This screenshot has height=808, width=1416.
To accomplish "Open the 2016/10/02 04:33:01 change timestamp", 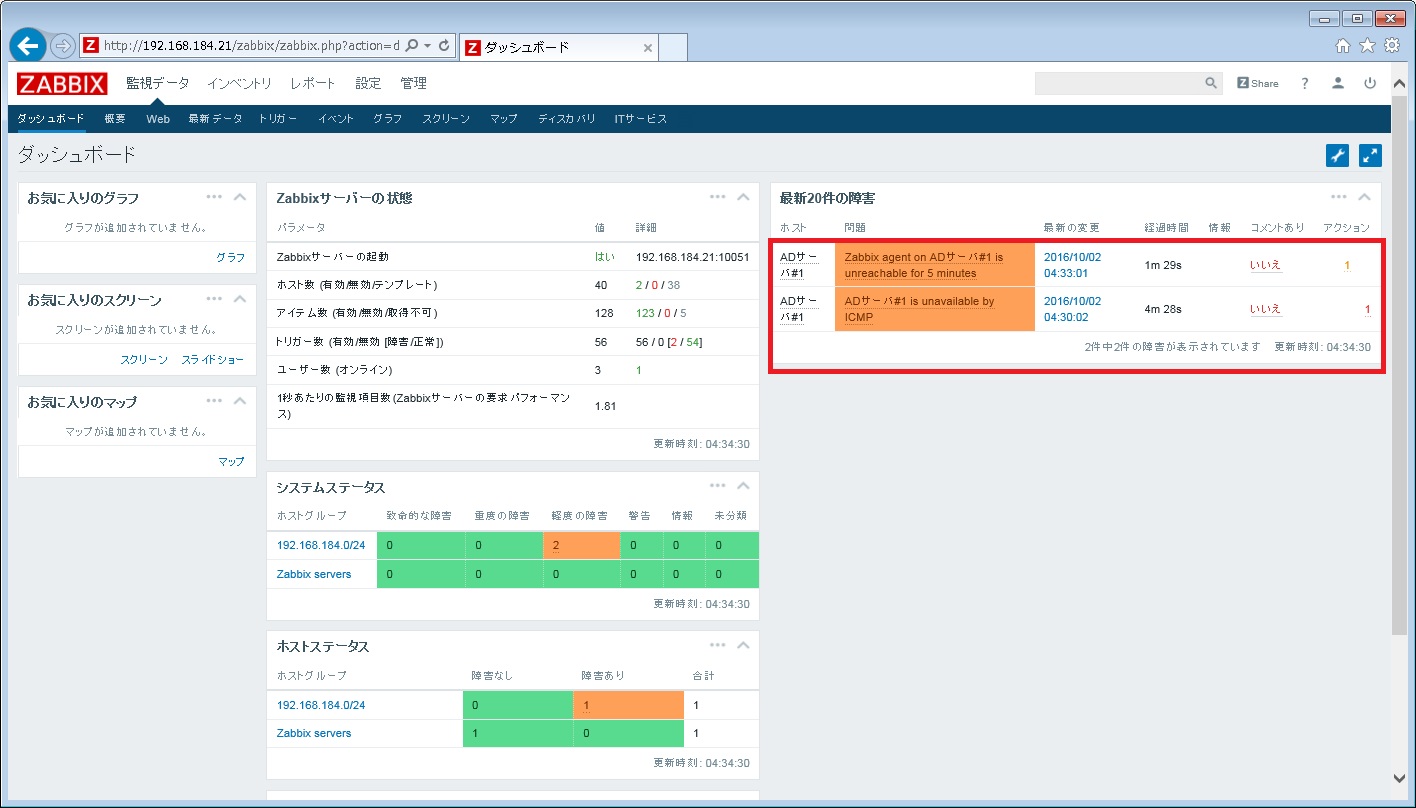I will (1072, 265).
